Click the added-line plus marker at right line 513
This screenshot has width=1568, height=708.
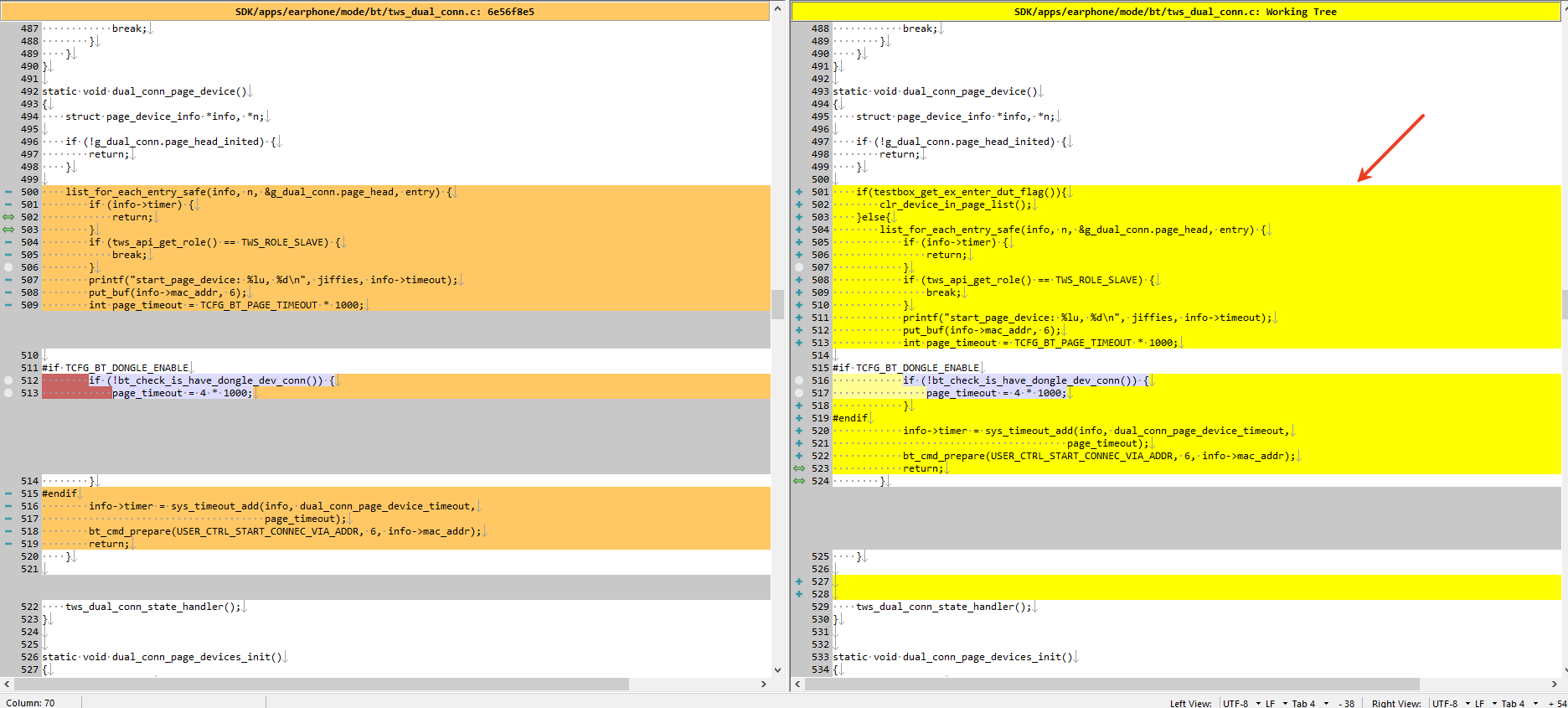coord(799,343)
